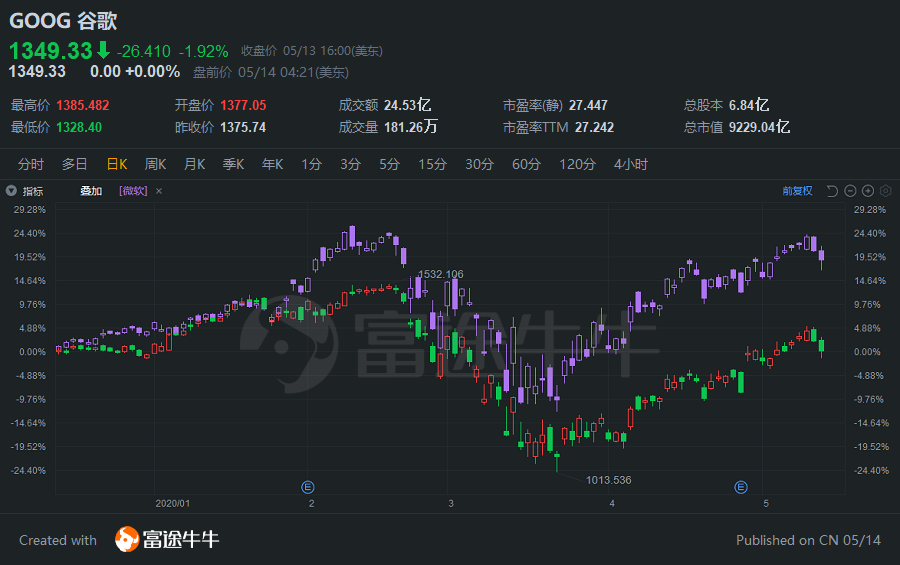Switch to the 分时 tab
The image size is (900, 565).
[30, 164]
